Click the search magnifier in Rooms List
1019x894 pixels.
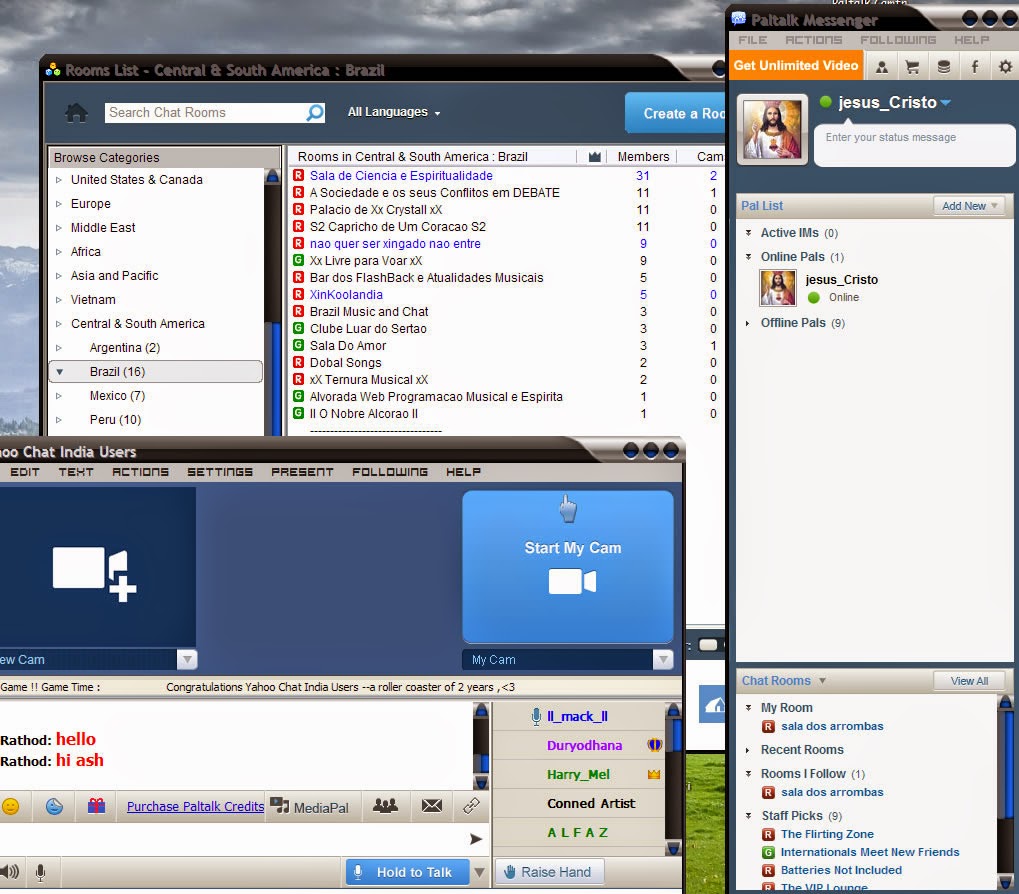[315, 113]
